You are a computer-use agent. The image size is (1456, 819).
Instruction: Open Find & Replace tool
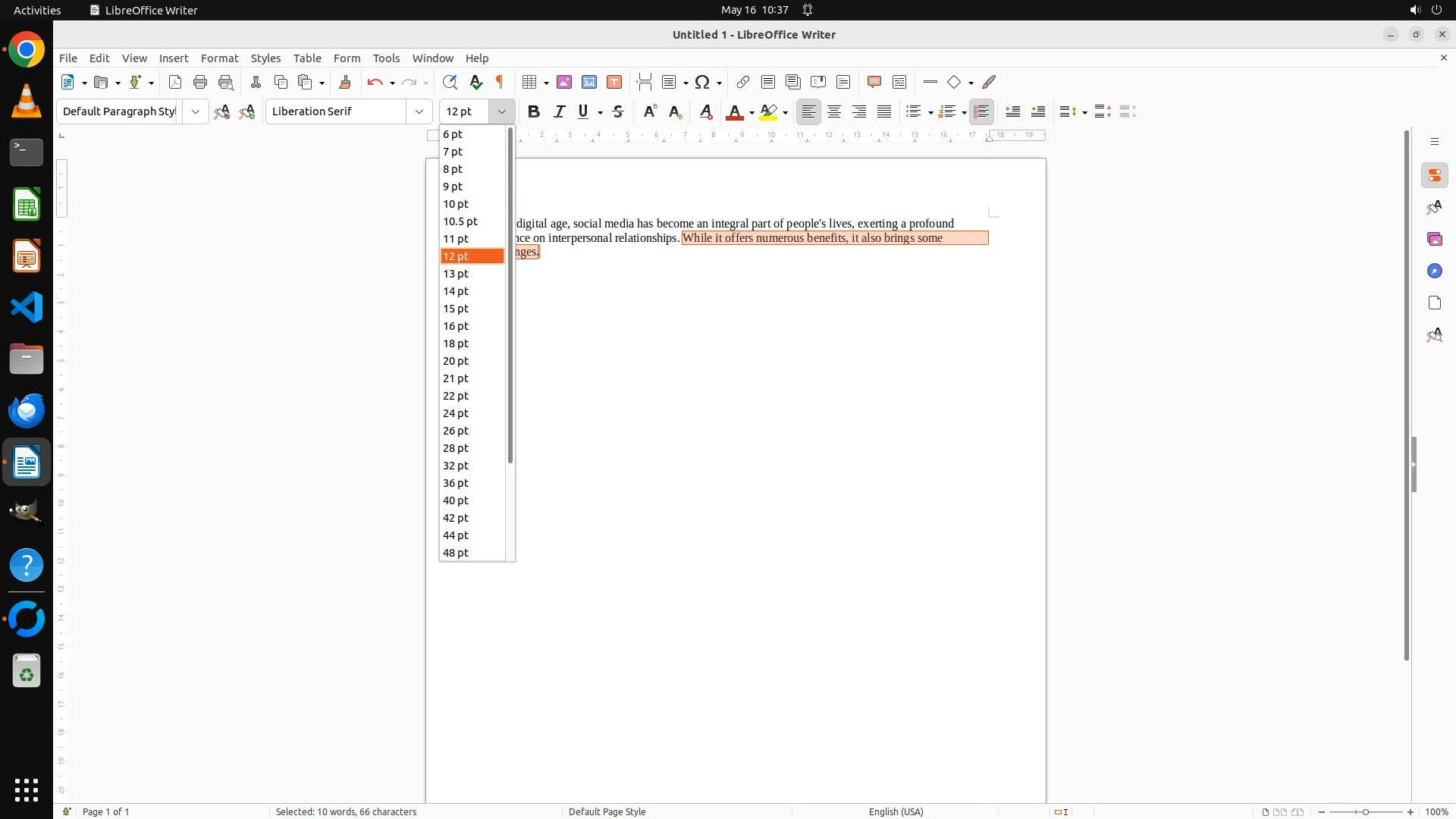click(450, 82)
